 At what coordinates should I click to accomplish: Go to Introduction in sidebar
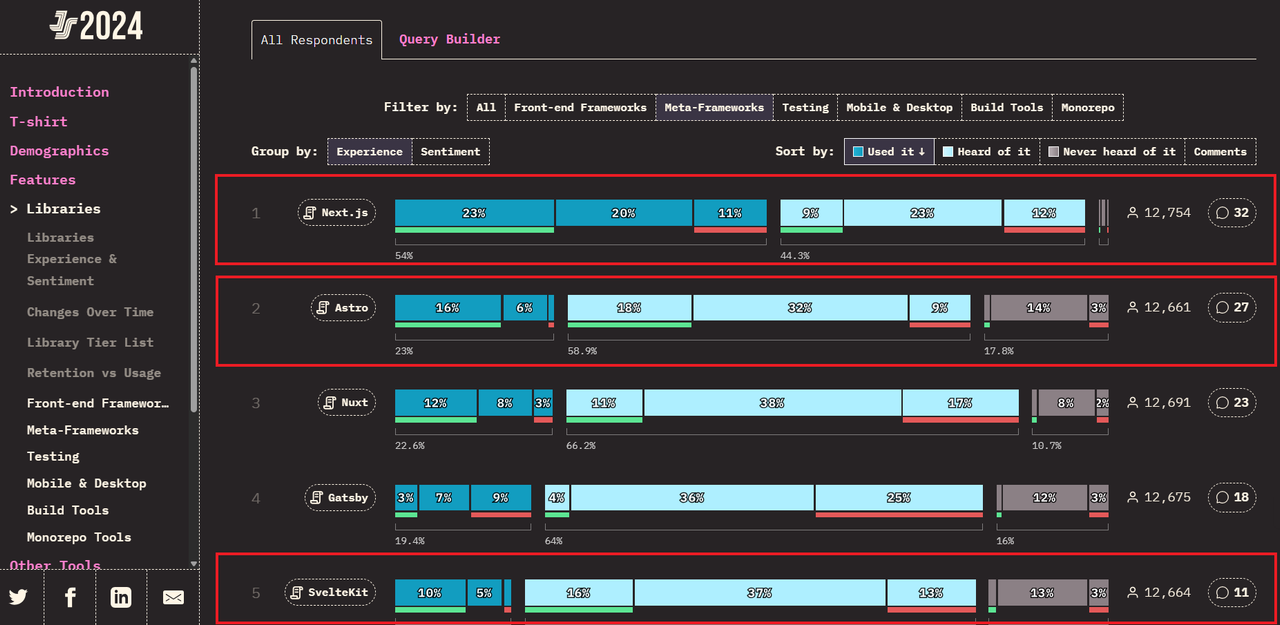[59, 92]
